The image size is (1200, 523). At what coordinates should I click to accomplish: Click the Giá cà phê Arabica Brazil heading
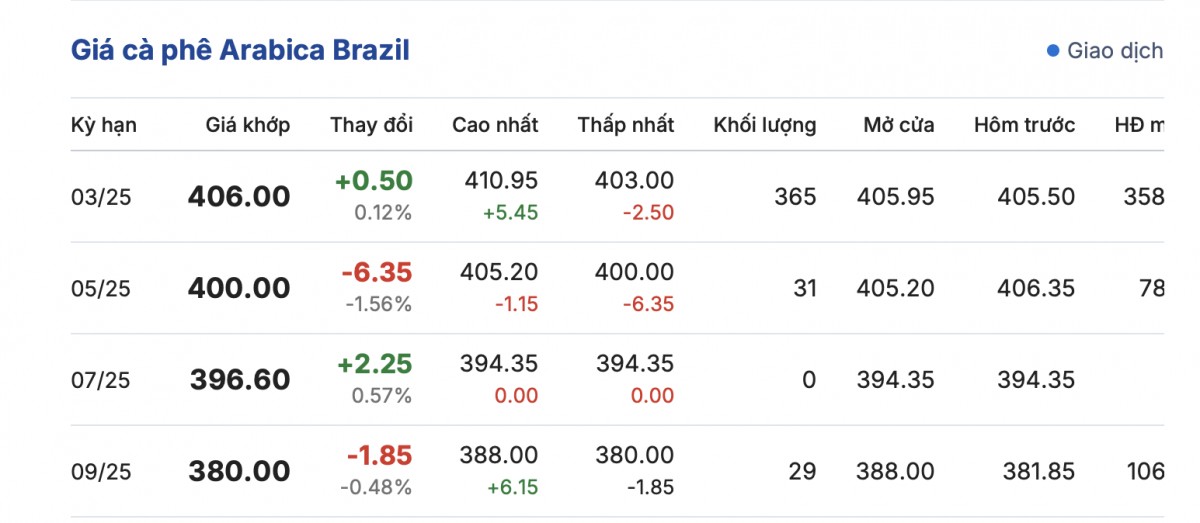point(240,51)
